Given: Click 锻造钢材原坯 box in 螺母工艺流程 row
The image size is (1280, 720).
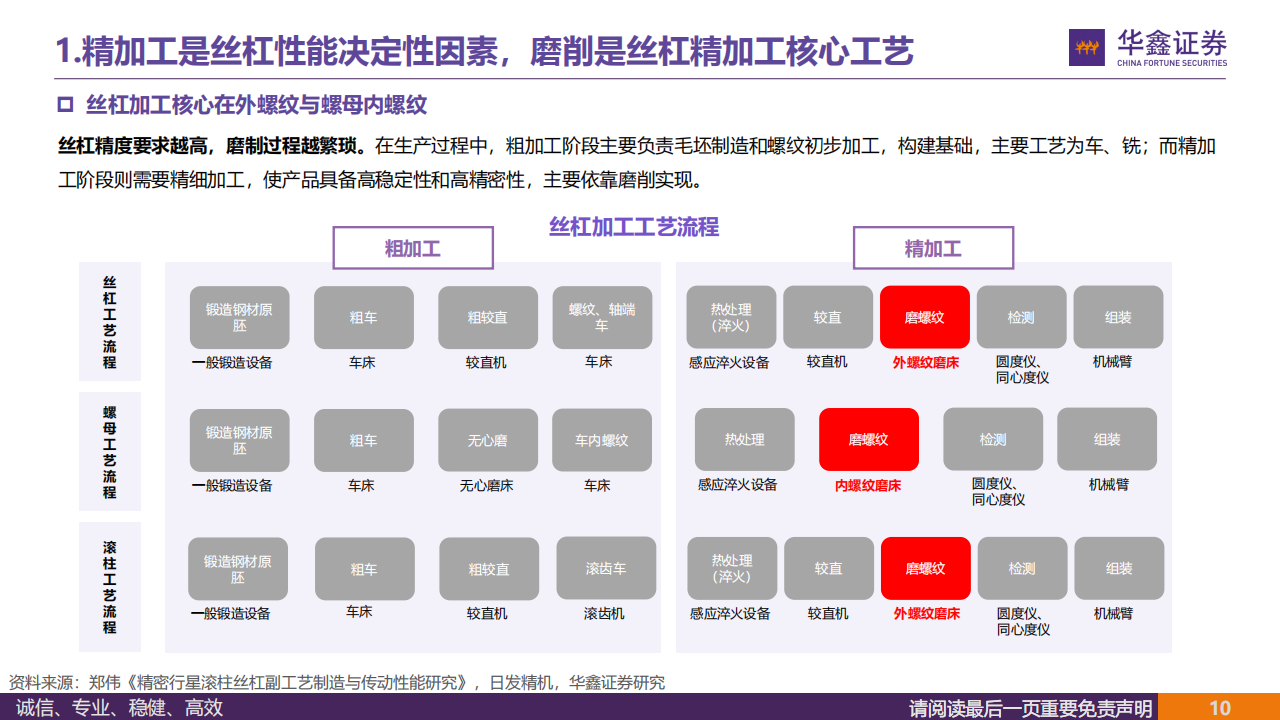Looking at the screenshot, I should pyautogui.click(x=240, y=441).
